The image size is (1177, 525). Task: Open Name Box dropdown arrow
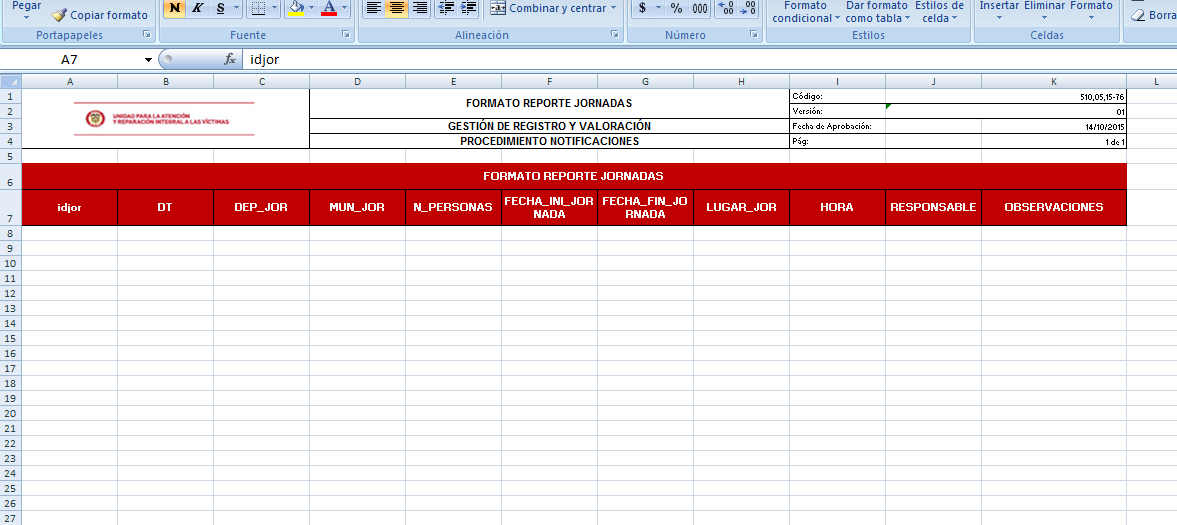pyautogui.click(x=148, y=59)
